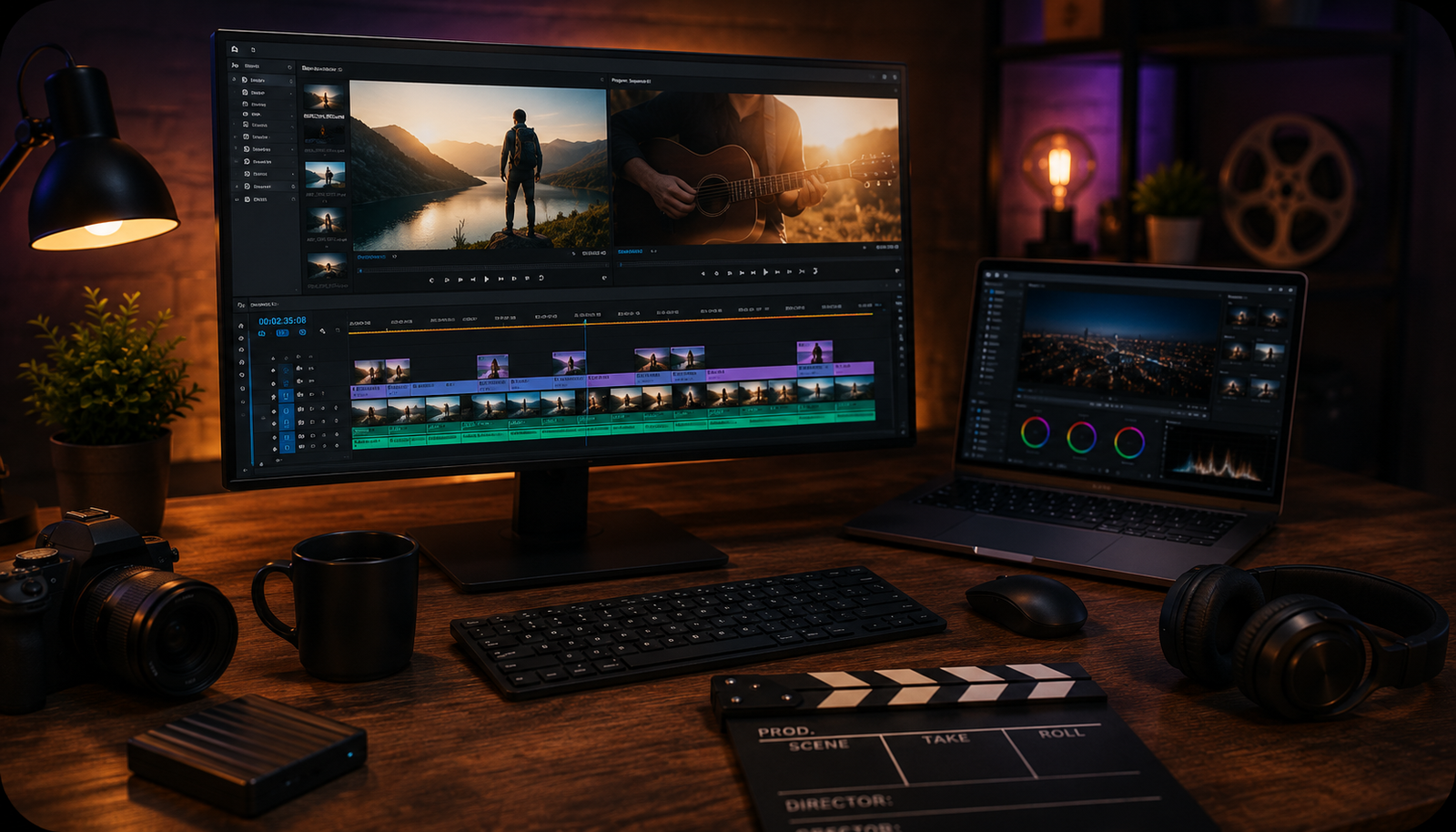Toggle highlighted blue button under timeline timecode

[282, 333]
